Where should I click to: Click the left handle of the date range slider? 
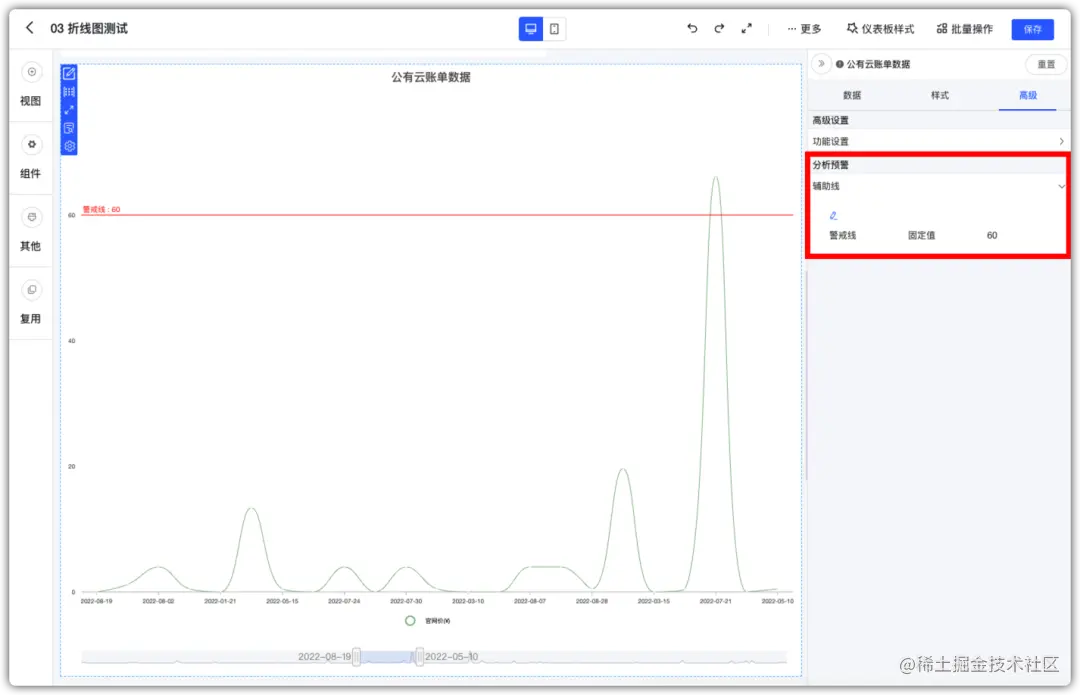coord(356,656)
